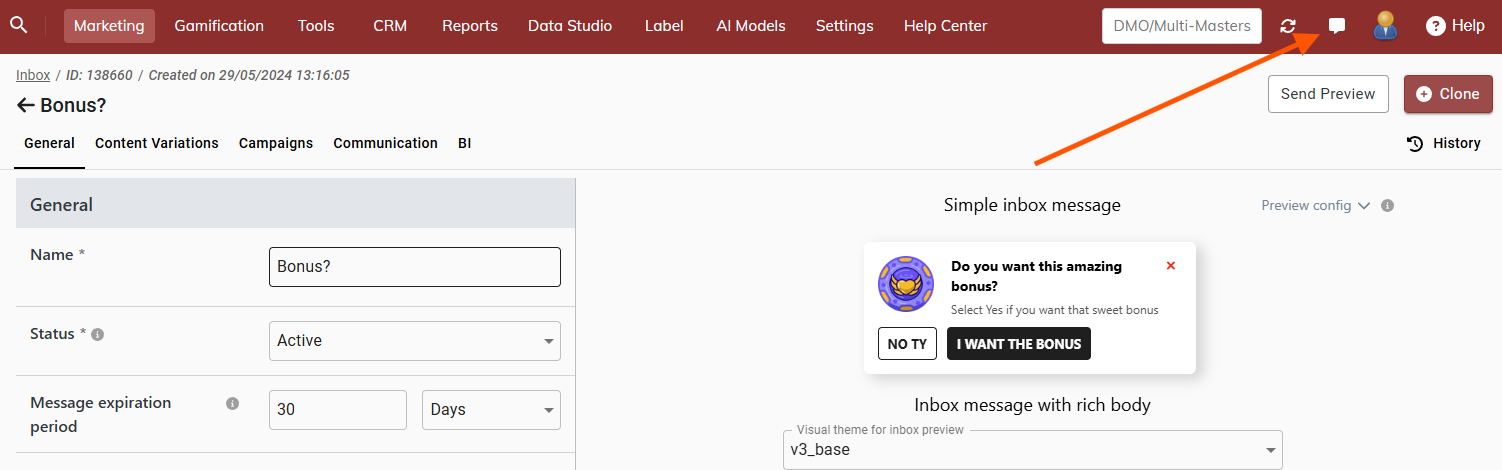
Task: Open the History panel
Action: coord(1444,144)
